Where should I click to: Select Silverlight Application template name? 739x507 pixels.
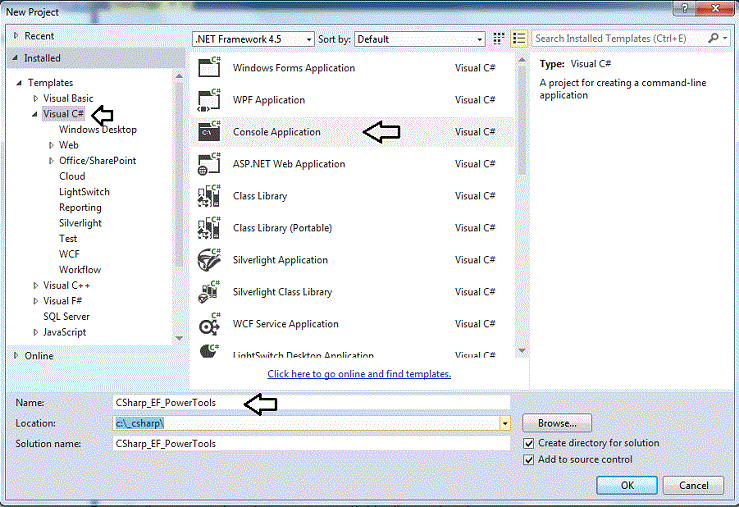[280, 260]
